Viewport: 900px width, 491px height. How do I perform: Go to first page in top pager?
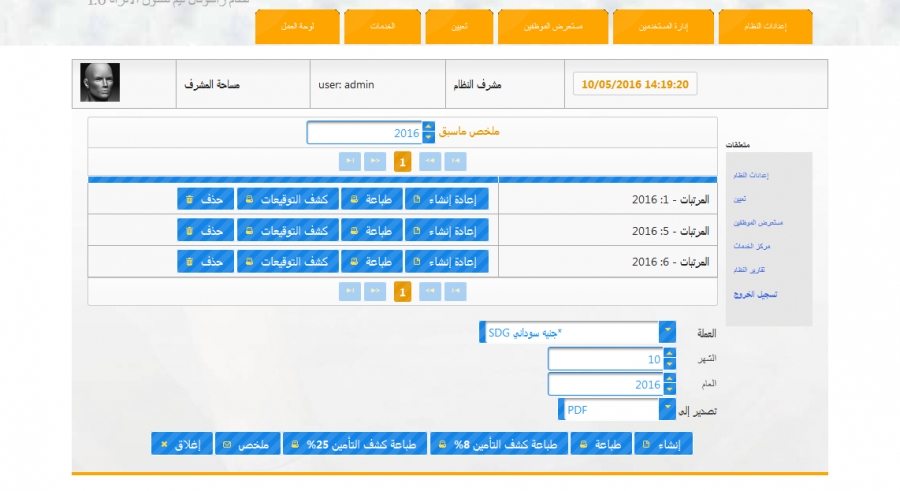tap(456, 160)
